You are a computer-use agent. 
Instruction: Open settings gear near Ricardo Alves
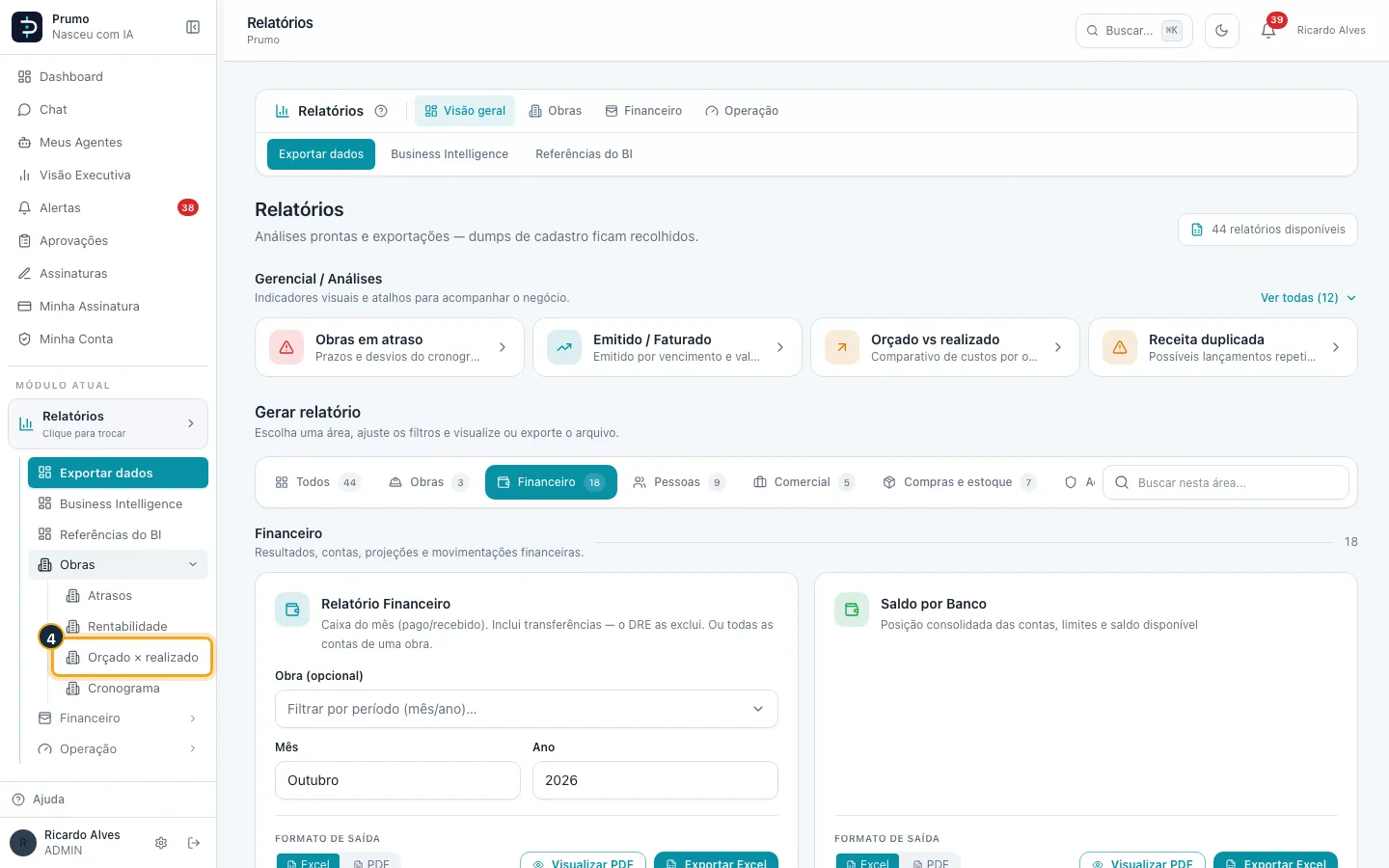[x=161, y=843]
